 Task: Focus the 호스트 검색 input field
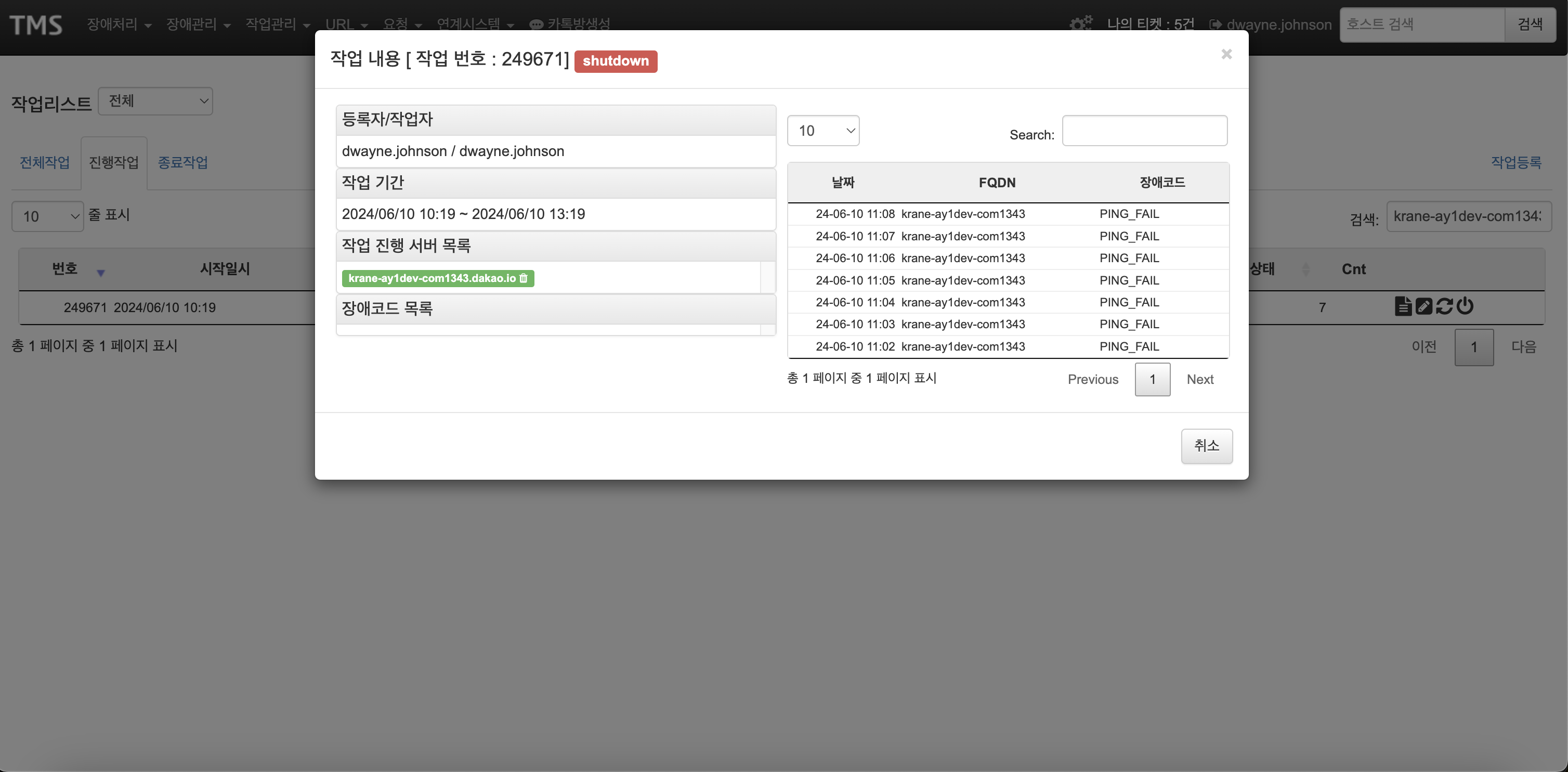[1422, 24]
